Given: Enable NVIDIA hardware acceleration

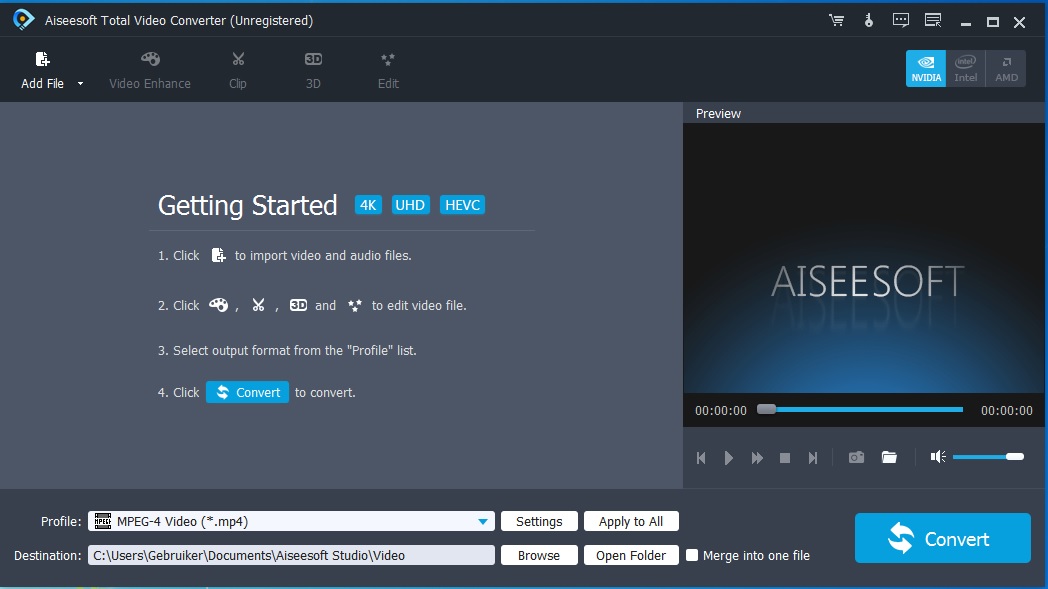Looking at the screenshot, I should point(926,68).
